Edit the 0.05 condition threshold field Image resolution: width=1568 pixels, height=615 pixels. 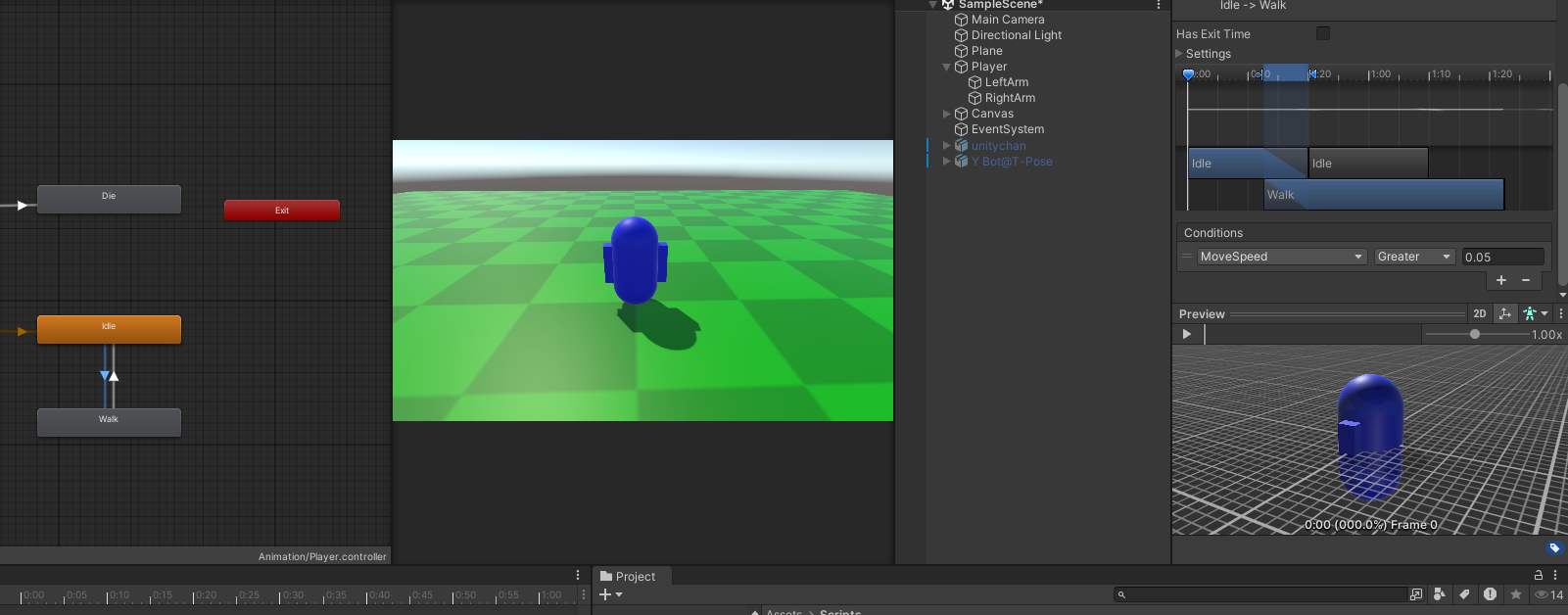[x=1502, y=258]
